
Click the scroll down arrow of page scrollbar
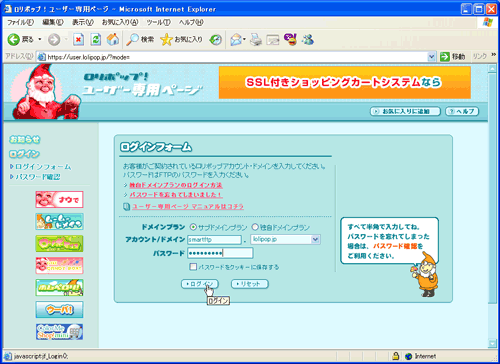[x=492, y=343]
